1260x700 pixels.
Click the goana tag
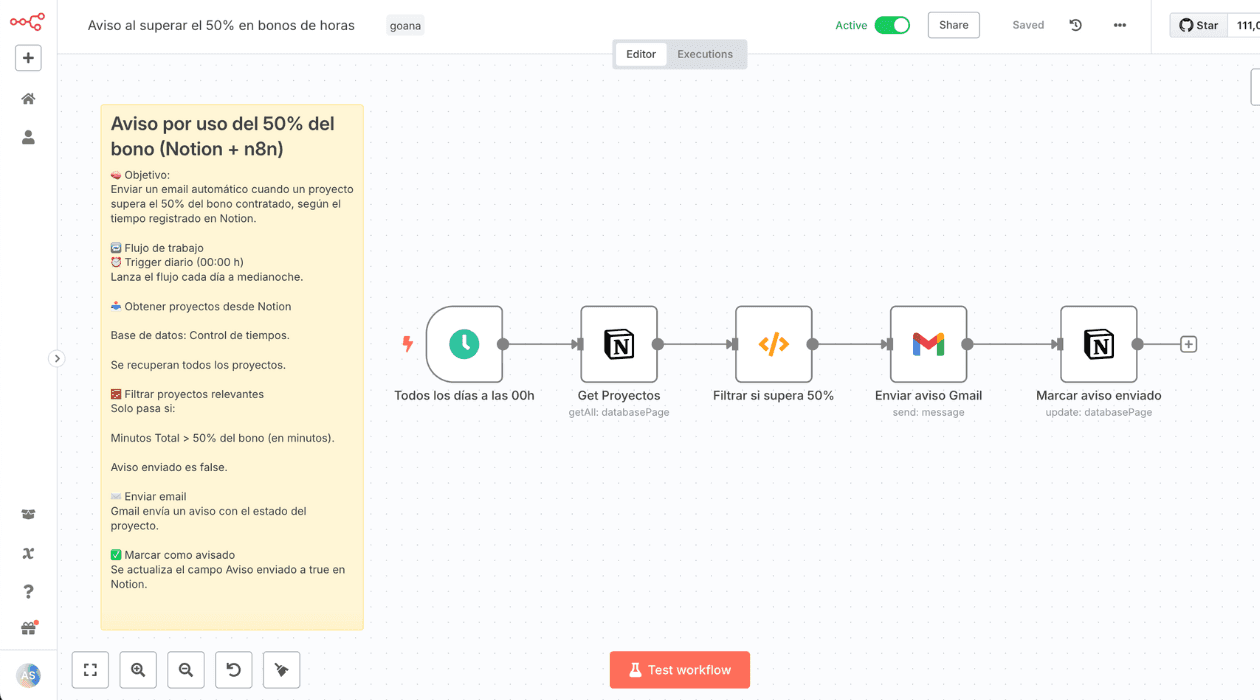405,25
